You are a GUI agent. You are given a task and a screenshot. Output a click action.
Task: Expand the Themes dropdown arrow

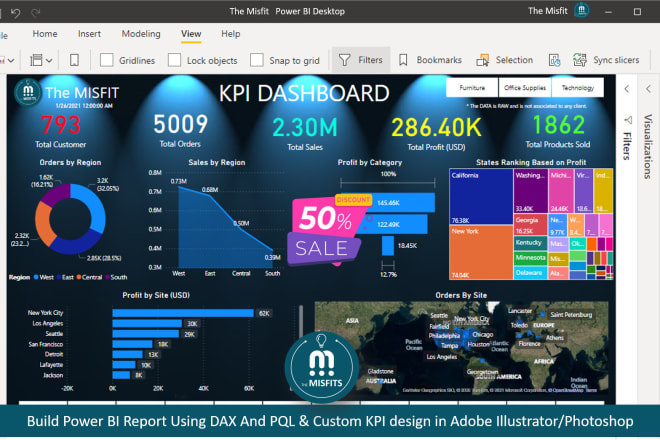pos(11,61)
